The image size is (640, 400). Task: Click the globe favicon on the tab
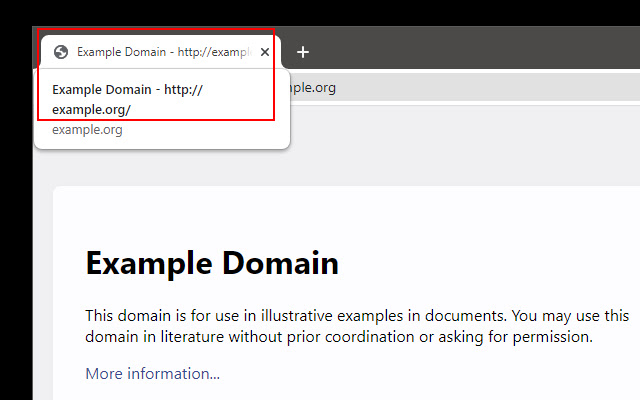pyautogui.click(x=61, y=52)
